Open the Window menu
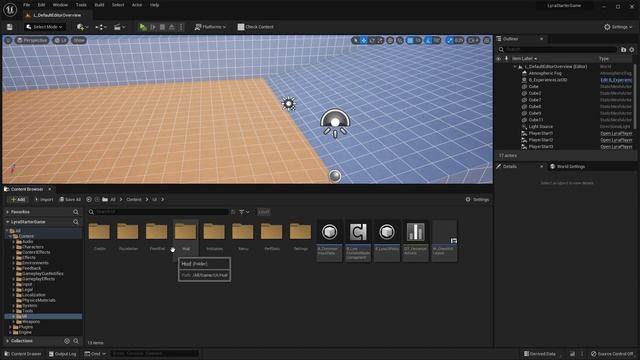Viewport: 640px width, 360px height. click(x=60, y=5)
